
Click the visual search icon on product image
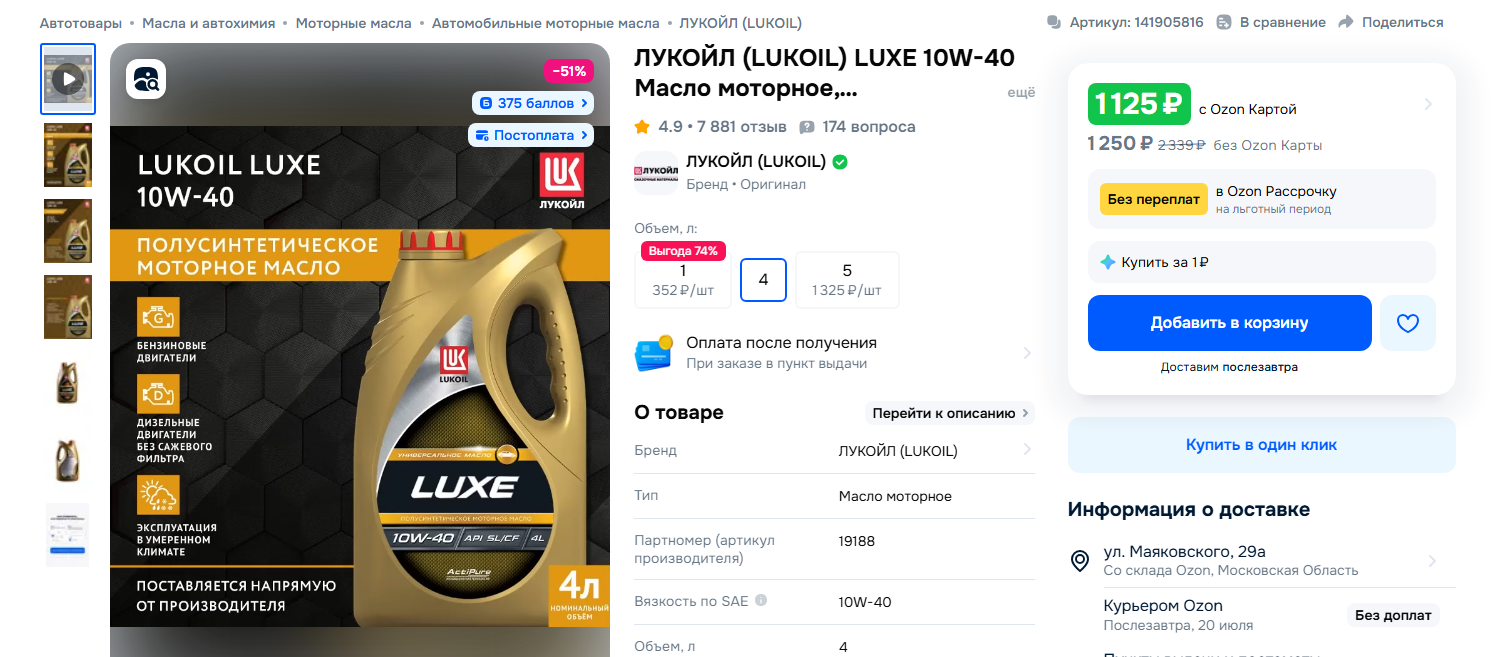(x=146, y=79)
